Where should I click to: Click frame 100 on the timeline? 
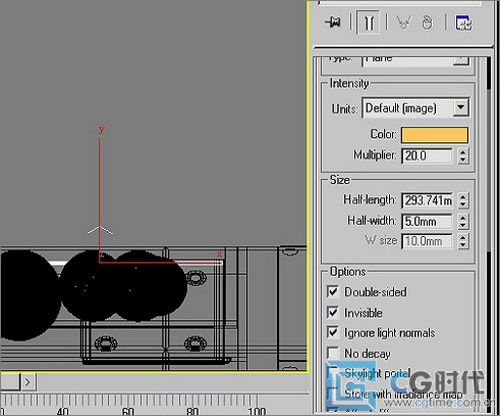point(257,411)
